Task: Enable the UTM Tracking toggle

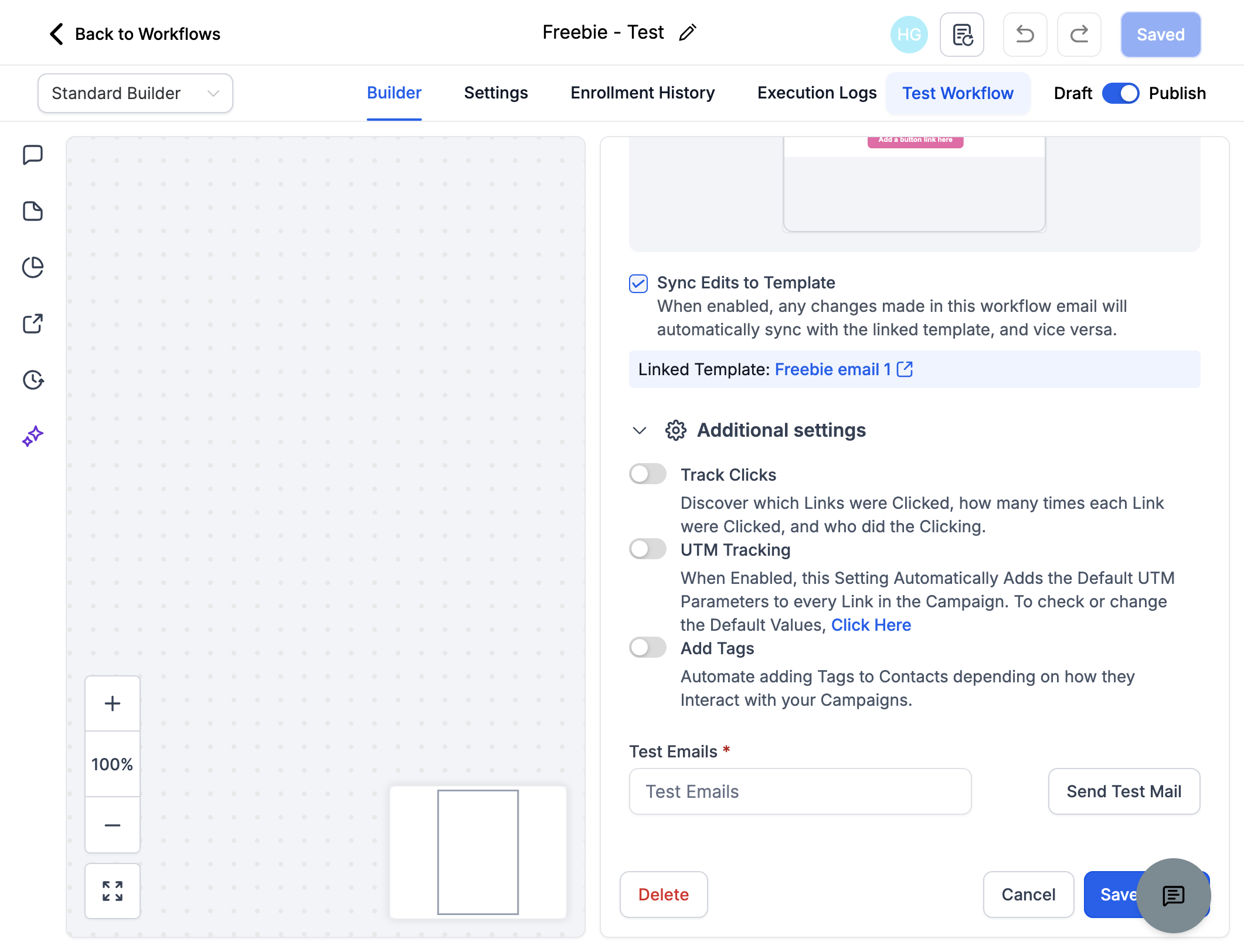Action: point(648,549)
